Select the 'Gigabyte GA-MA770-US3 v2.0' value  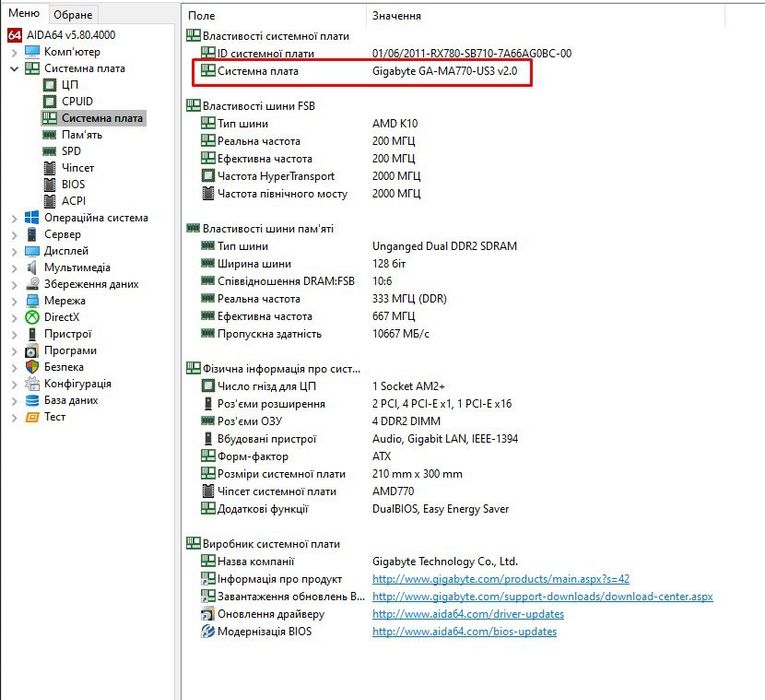coord(444,71)
